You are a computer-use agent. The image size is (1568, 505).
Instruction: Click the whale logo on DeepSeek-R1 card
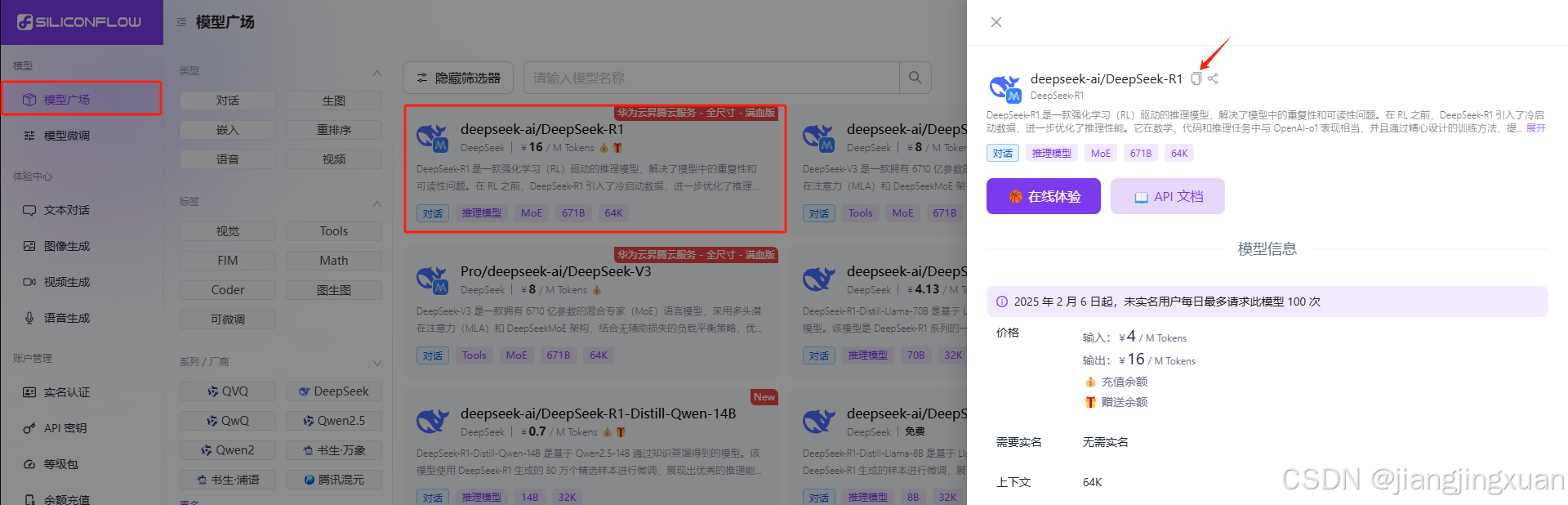click(432, 138)
